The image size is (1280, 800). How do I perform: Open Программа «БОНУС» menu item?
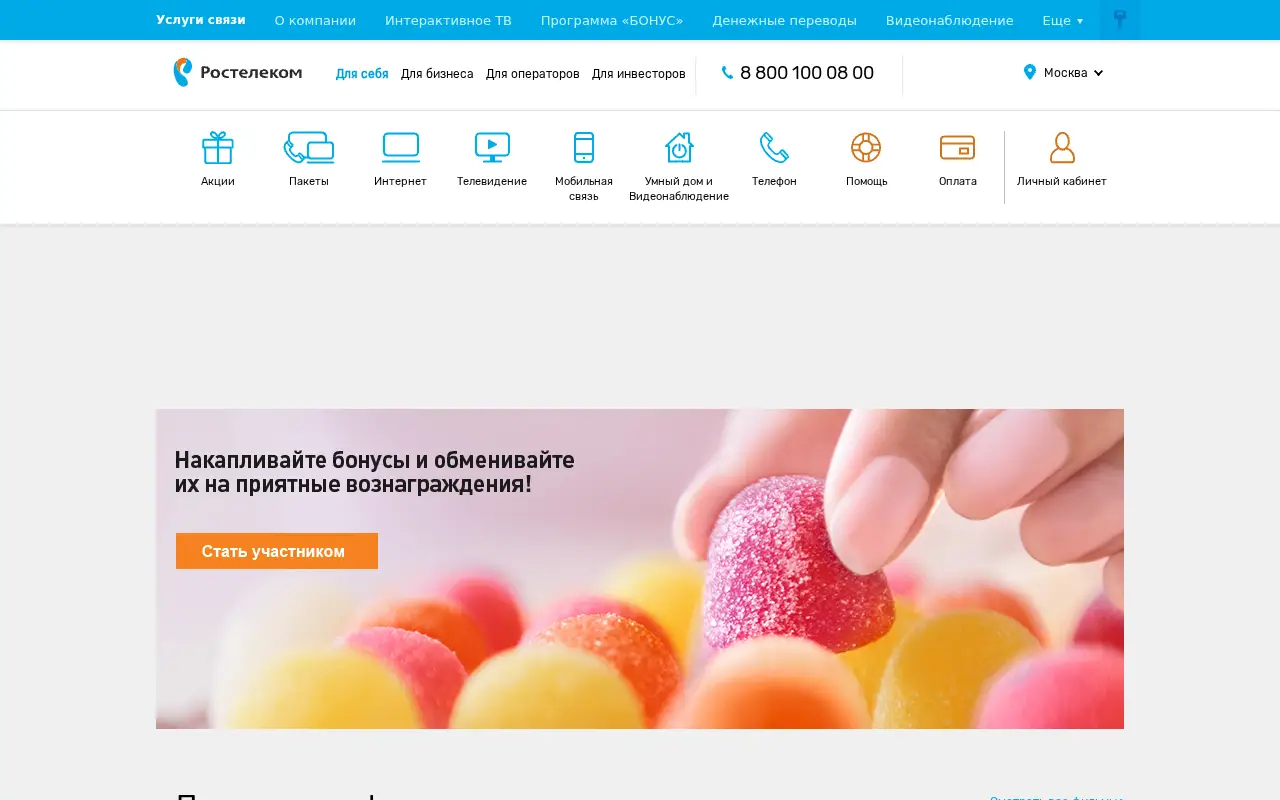coord(612,20)
